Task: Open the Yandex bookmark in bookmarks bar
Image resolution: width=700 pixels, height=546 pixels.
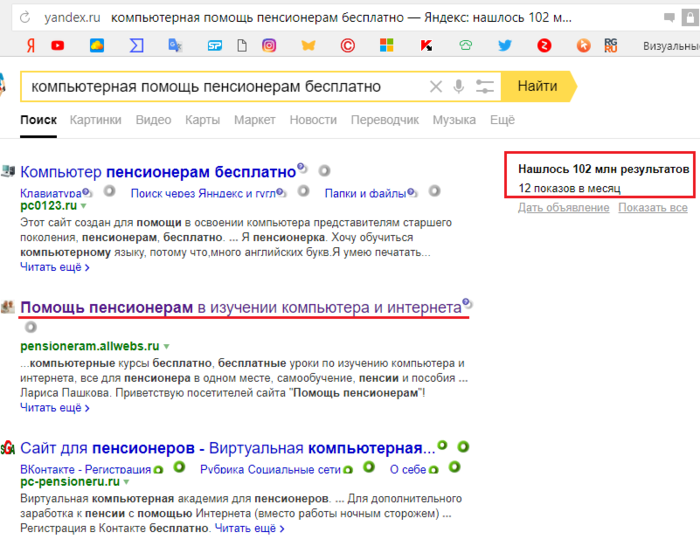Action: (30, 46)
